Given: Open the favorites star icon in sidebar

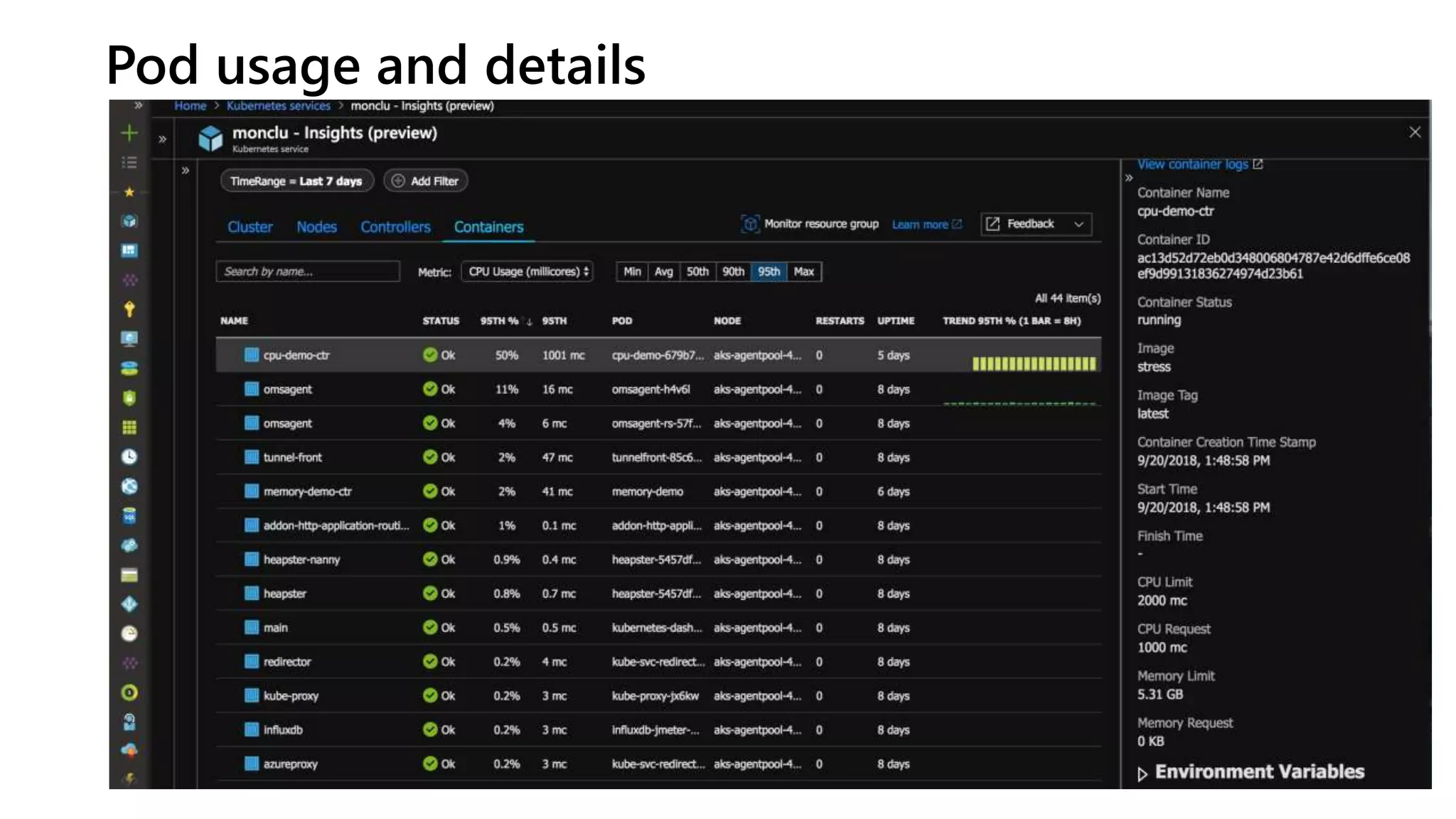Looking at the screenshot, I should (129, 192).
